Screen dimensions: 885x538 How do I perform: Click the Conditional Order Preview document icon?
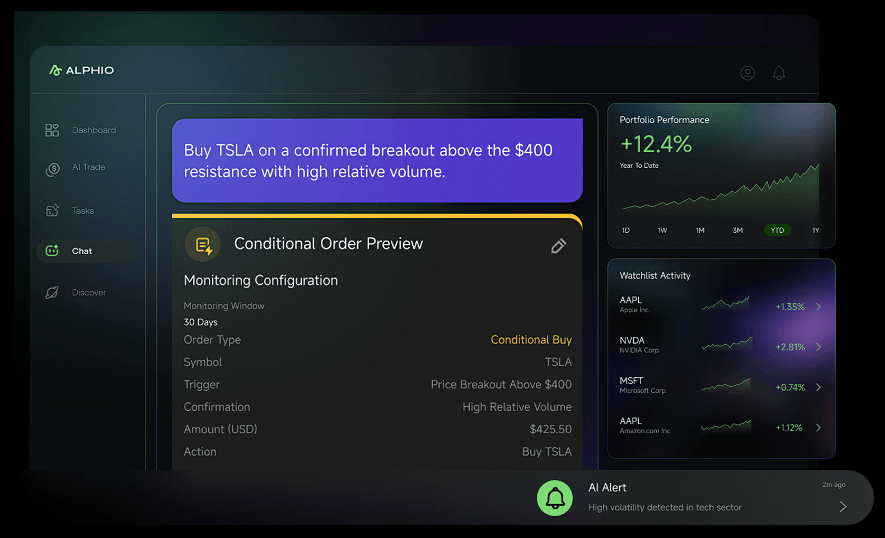(x=203, y=244)
